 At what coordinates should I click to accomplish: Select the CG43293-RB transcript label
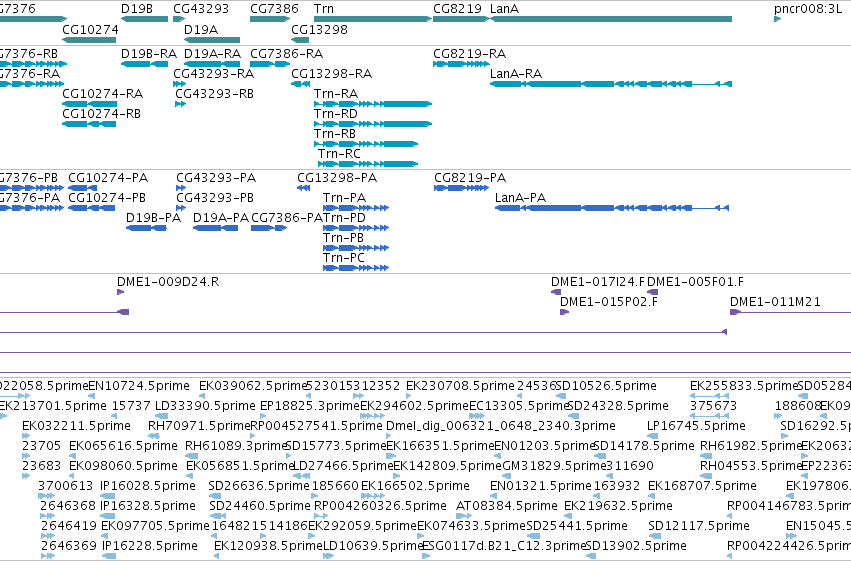point(214,94)
